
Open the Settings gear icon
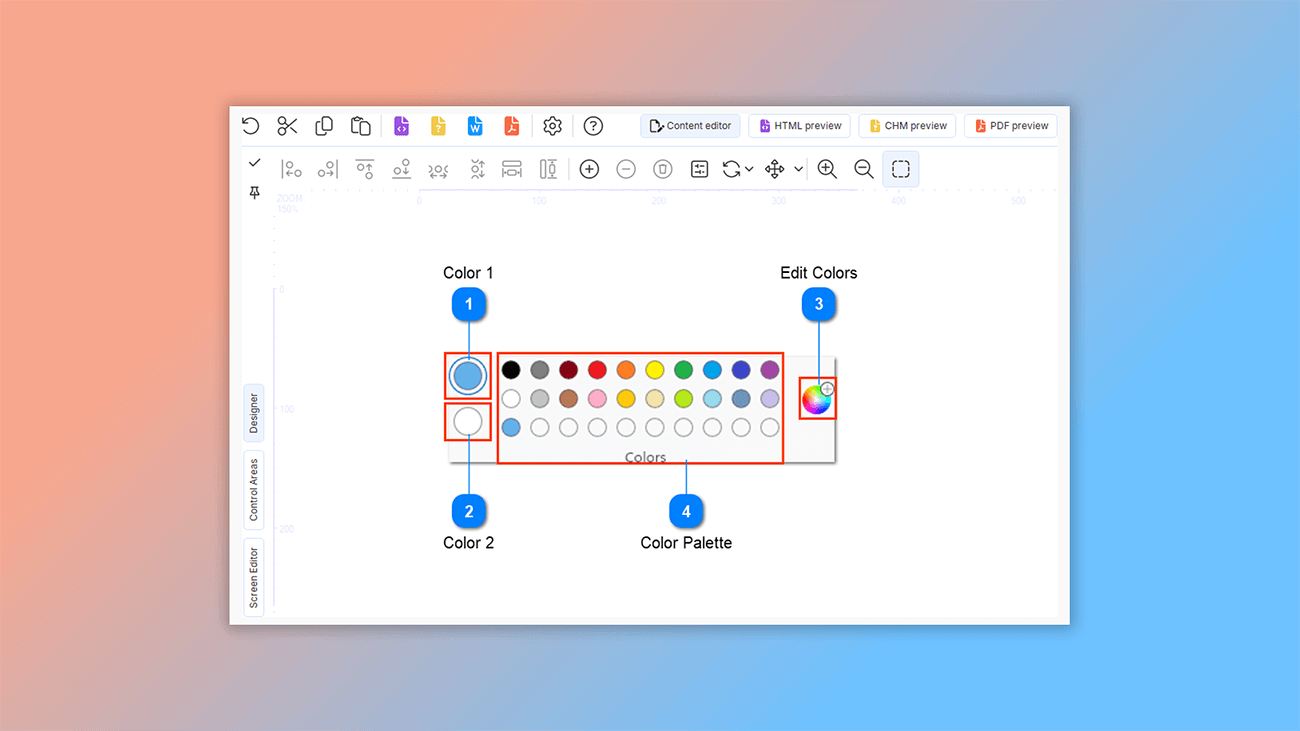pos(552,126)
